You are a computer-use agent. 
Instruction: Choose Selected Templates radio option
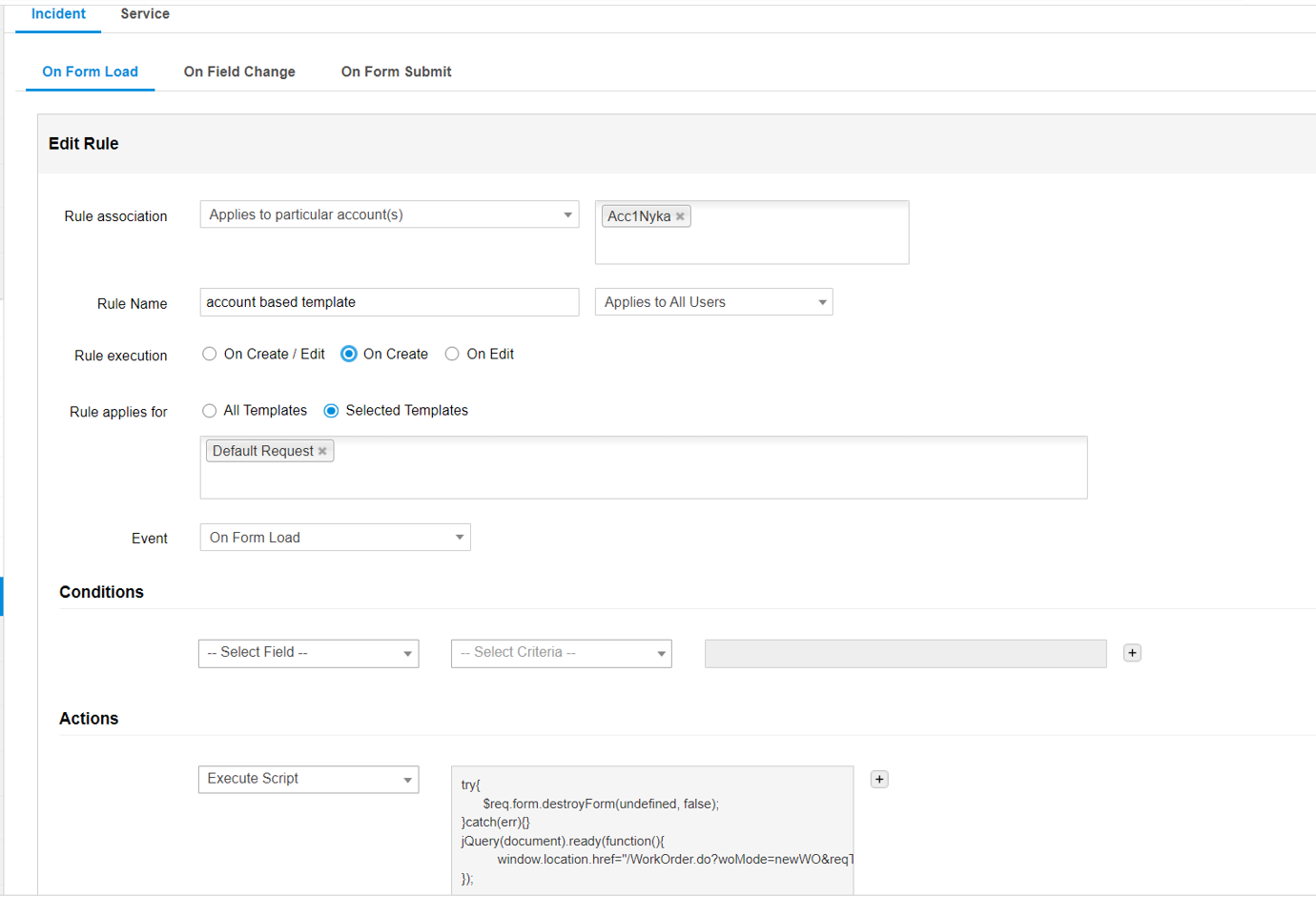[x=331, y=411]
